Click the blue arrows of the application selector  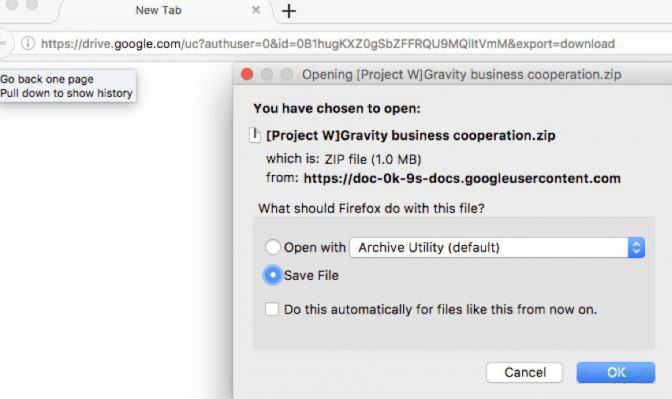pos(636,247)
